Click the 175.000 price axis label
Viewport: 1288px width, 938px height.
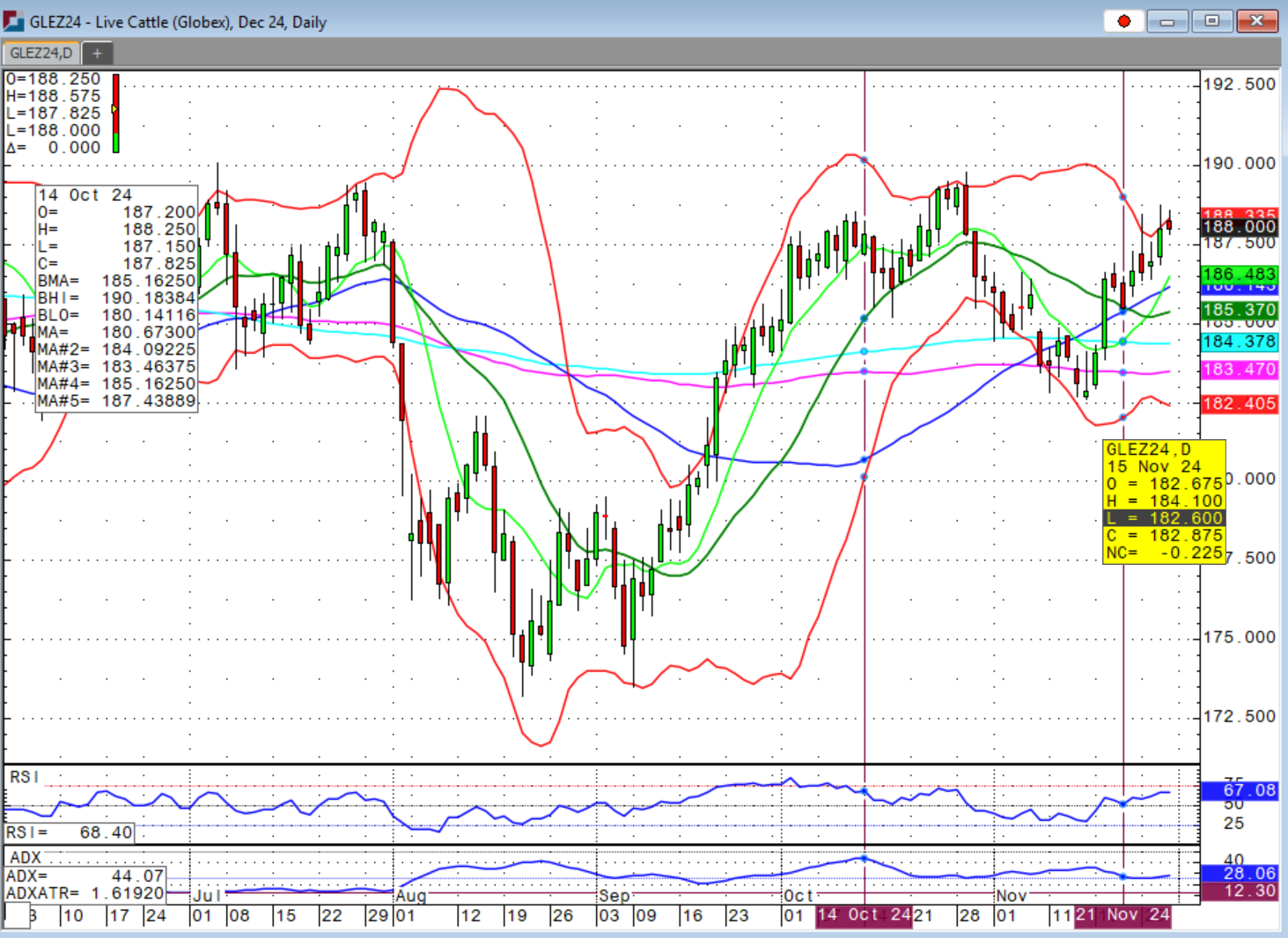point(1240,637)
